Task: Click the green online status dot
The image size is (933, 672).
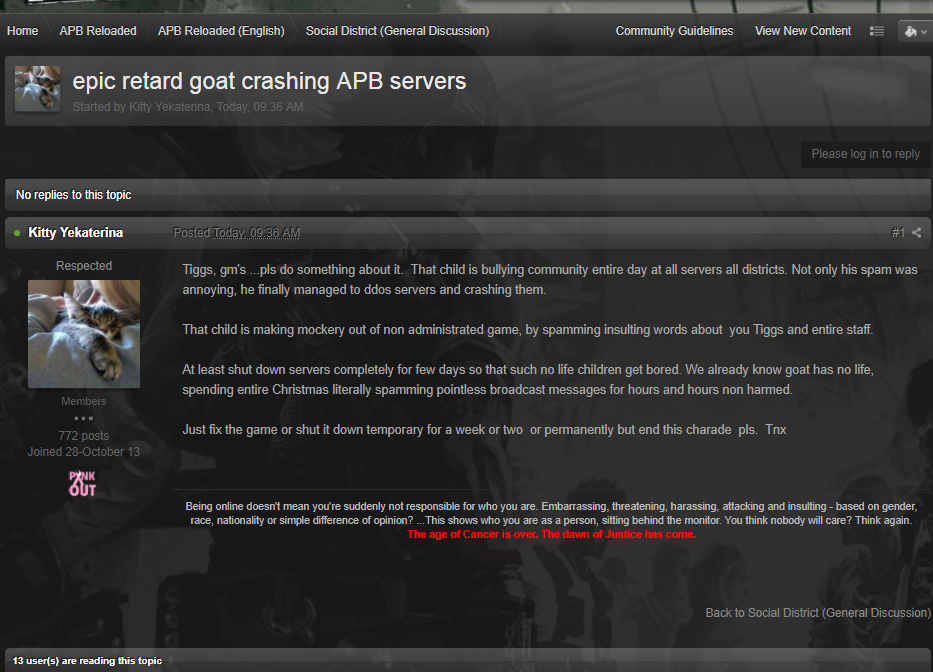Action: pos(17,233)
